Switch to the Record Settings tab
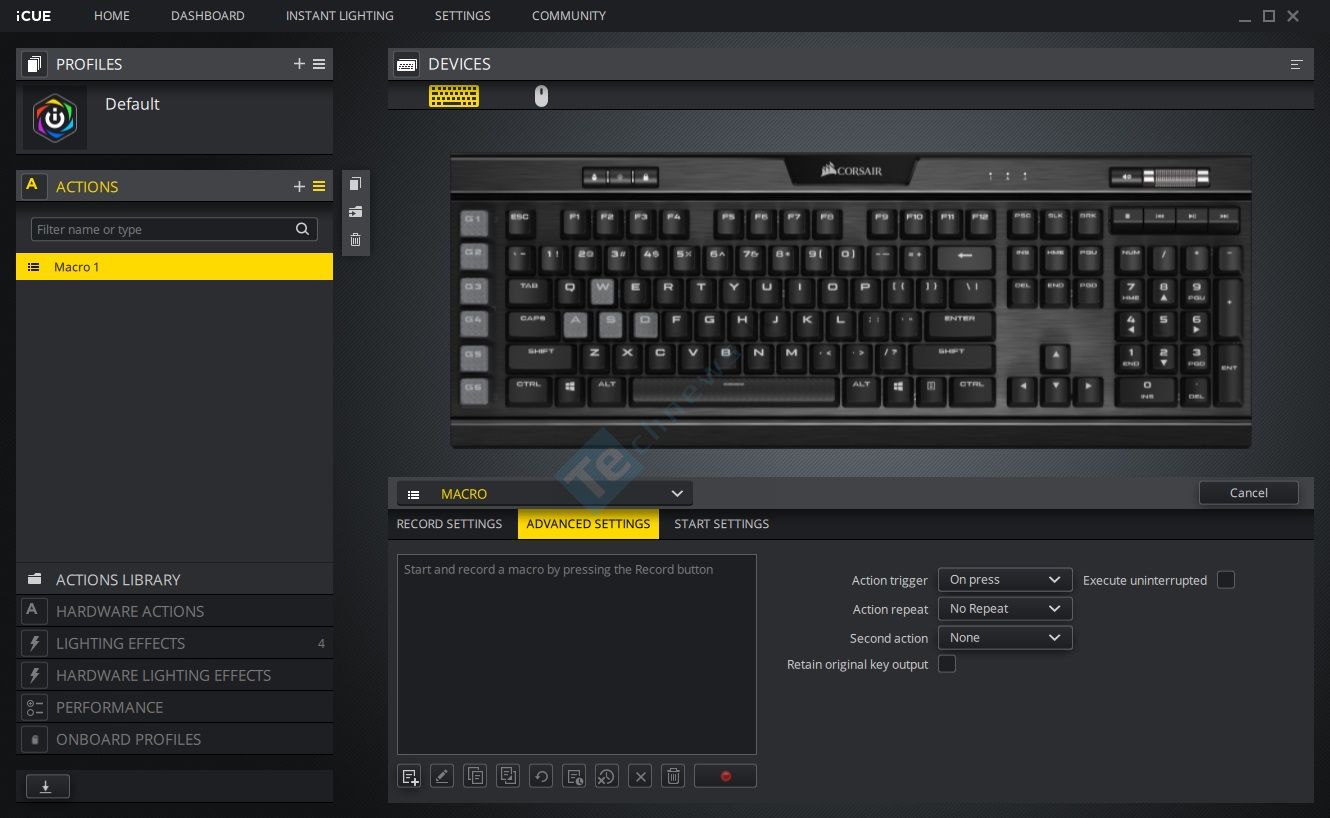The image size is (1330, 818). 450,524
